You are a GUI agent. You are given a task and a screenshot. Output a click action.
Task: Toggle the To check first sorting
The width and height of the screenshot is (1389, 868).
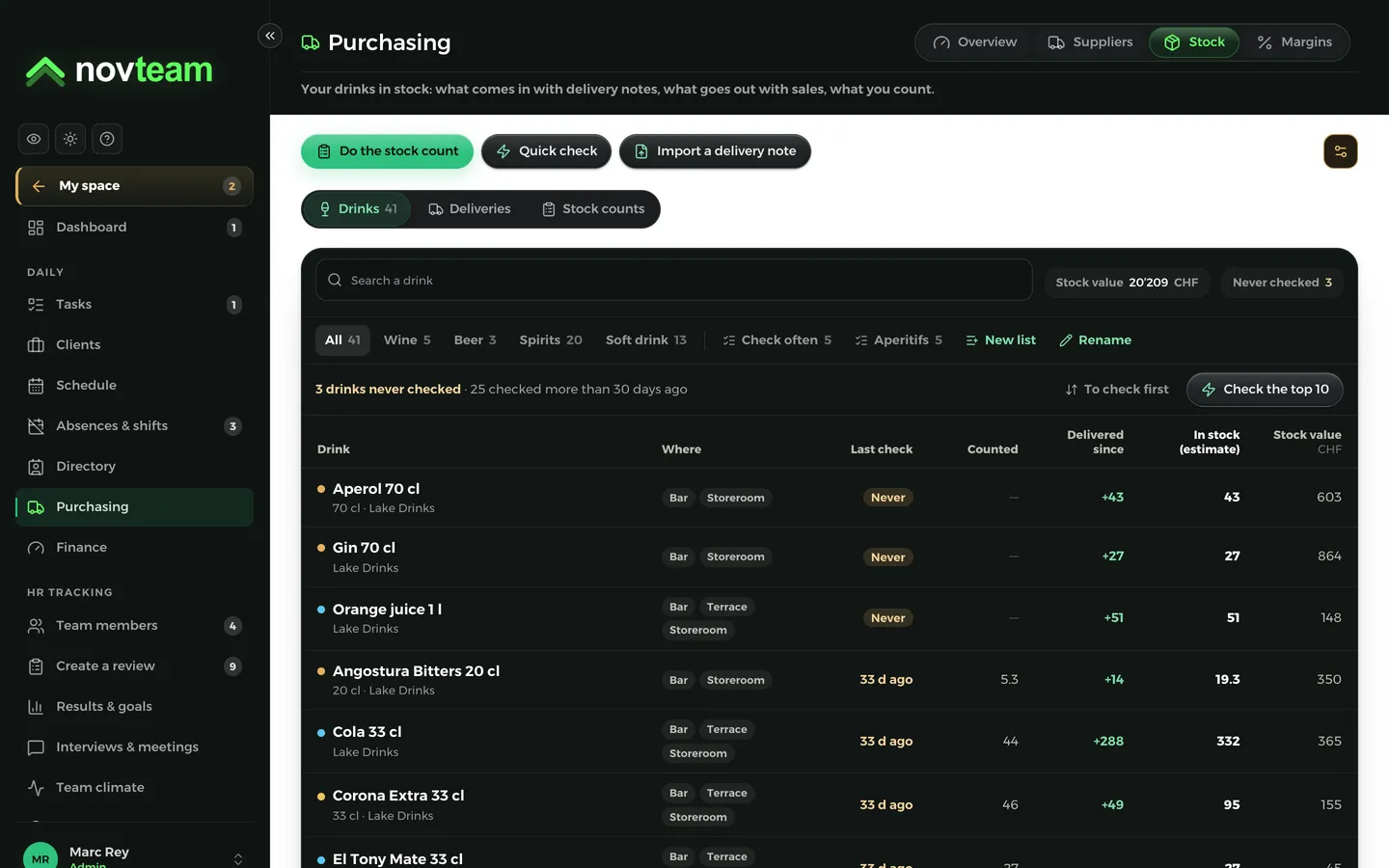coord(1117,390)
